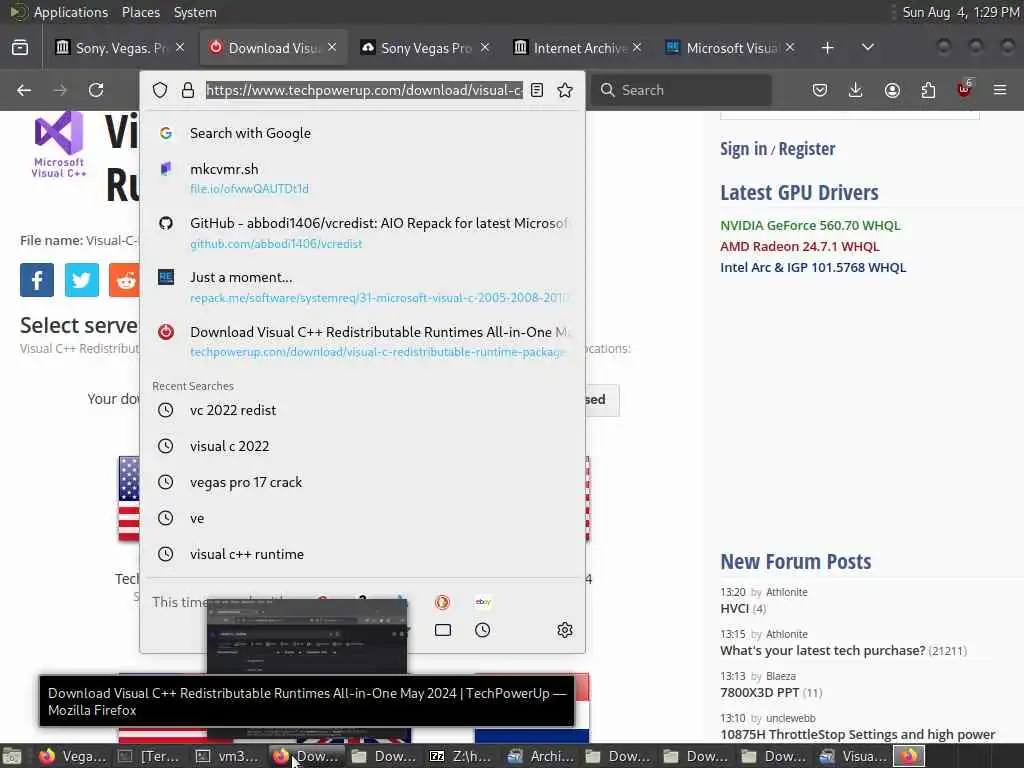Open the System menu in top panel

195,12
